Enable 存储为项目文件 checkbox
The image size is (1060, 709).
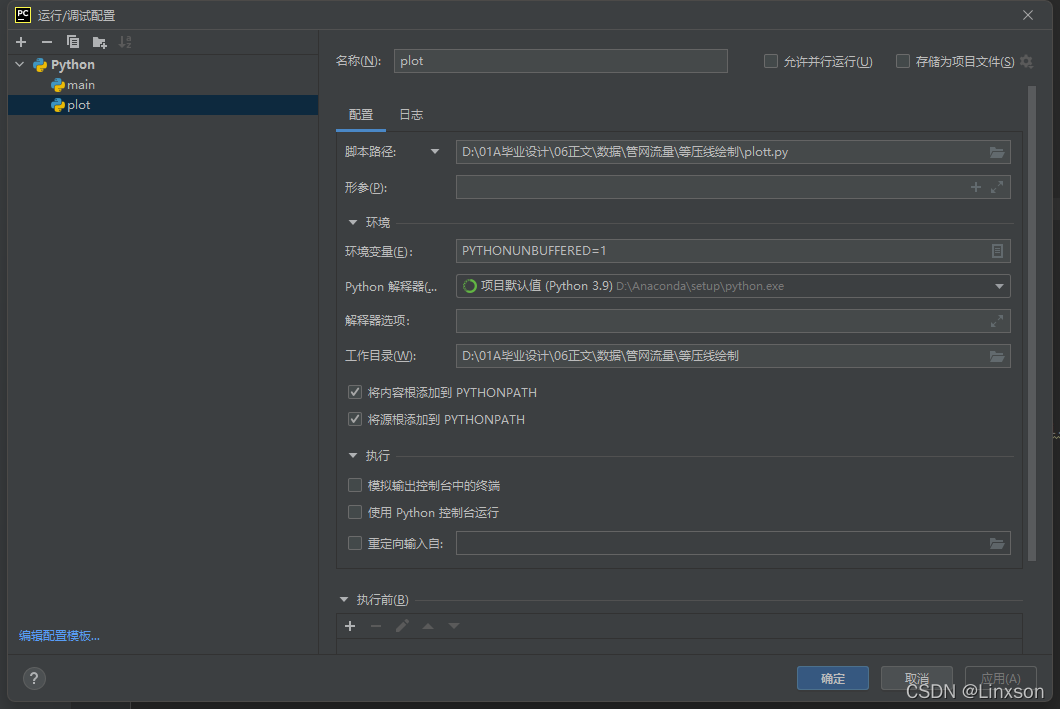point(902,62)
